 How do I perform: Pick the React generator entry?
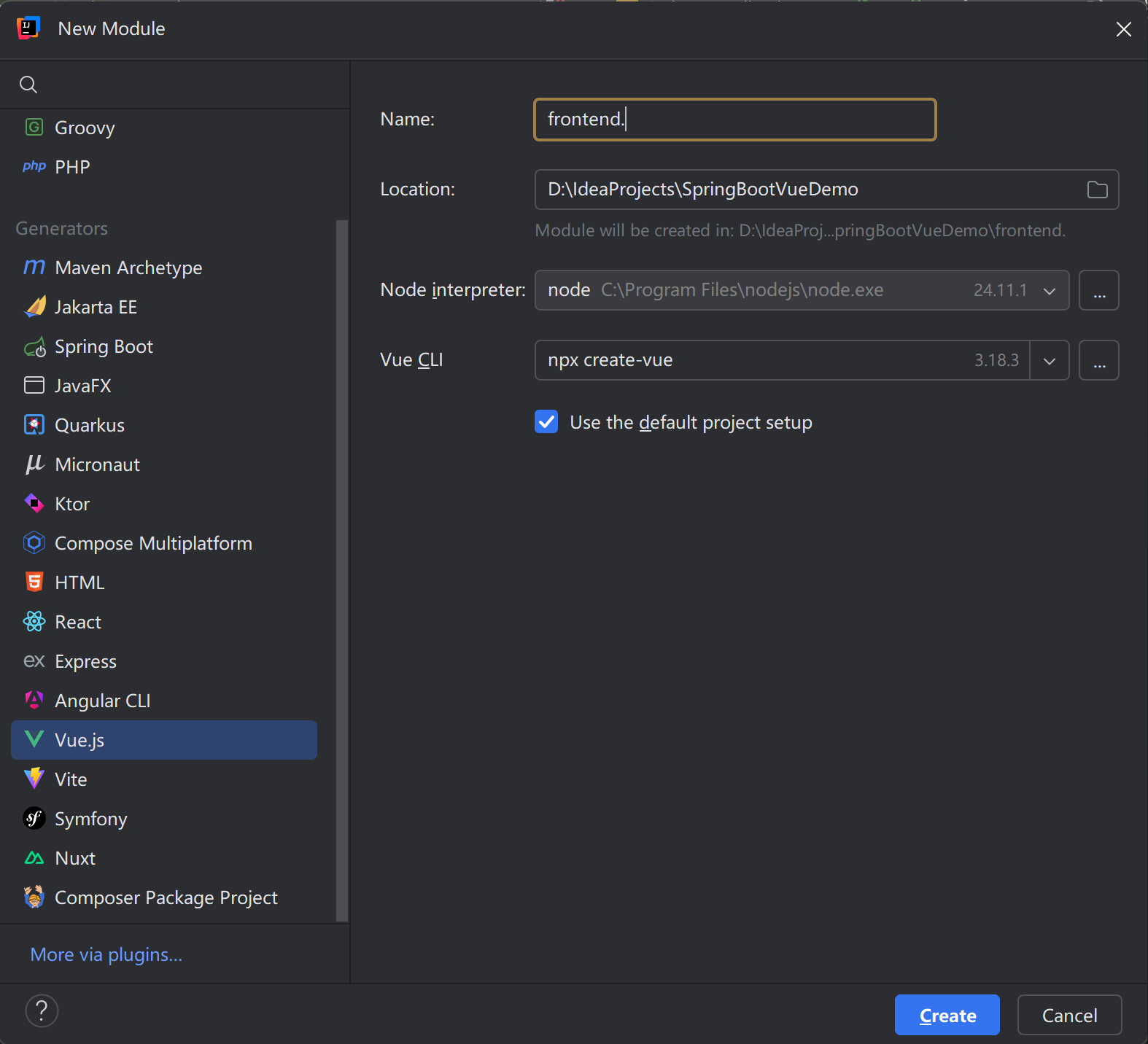164,622
